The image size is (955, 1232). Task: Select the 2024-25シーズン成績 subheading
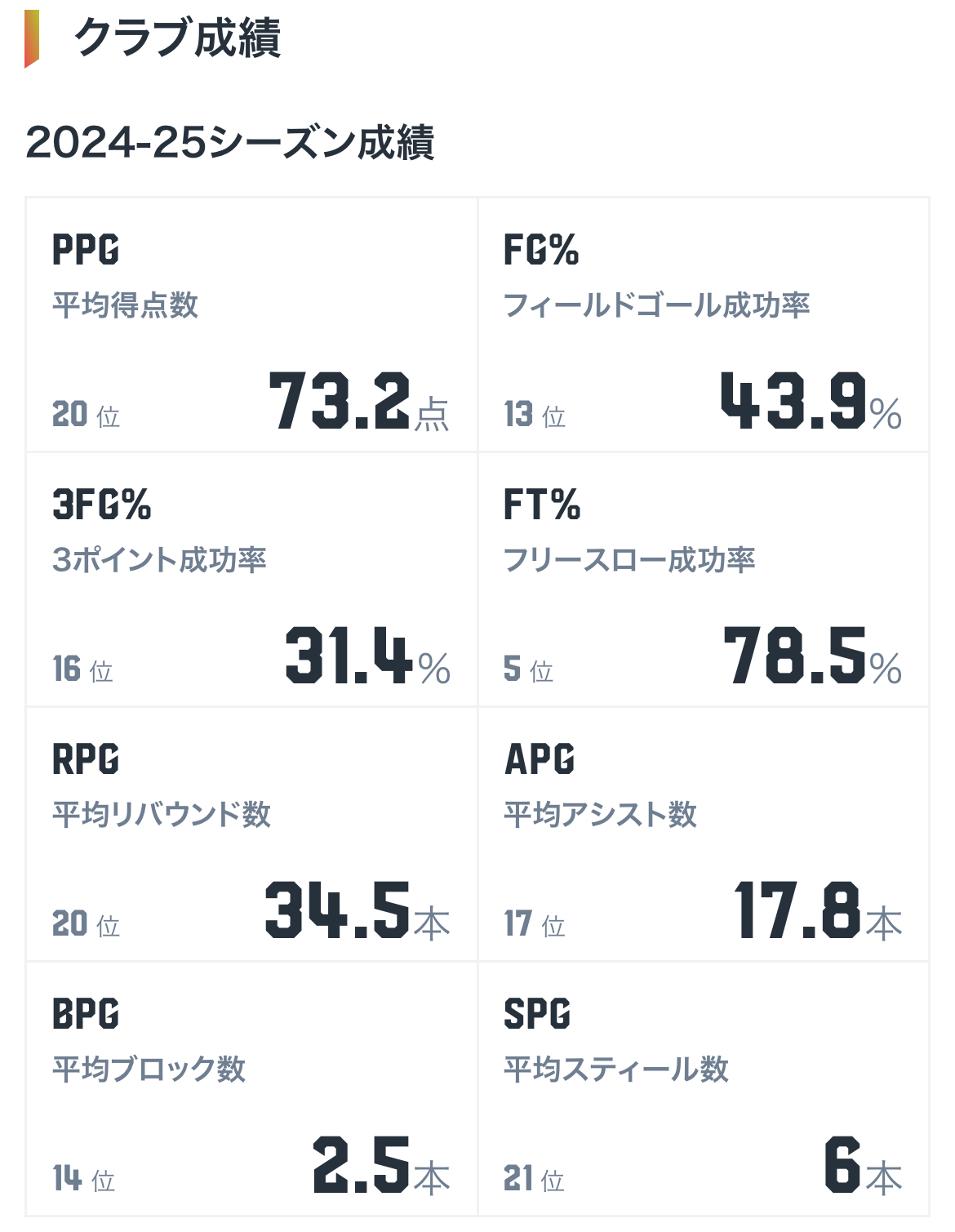coord(229,142)
